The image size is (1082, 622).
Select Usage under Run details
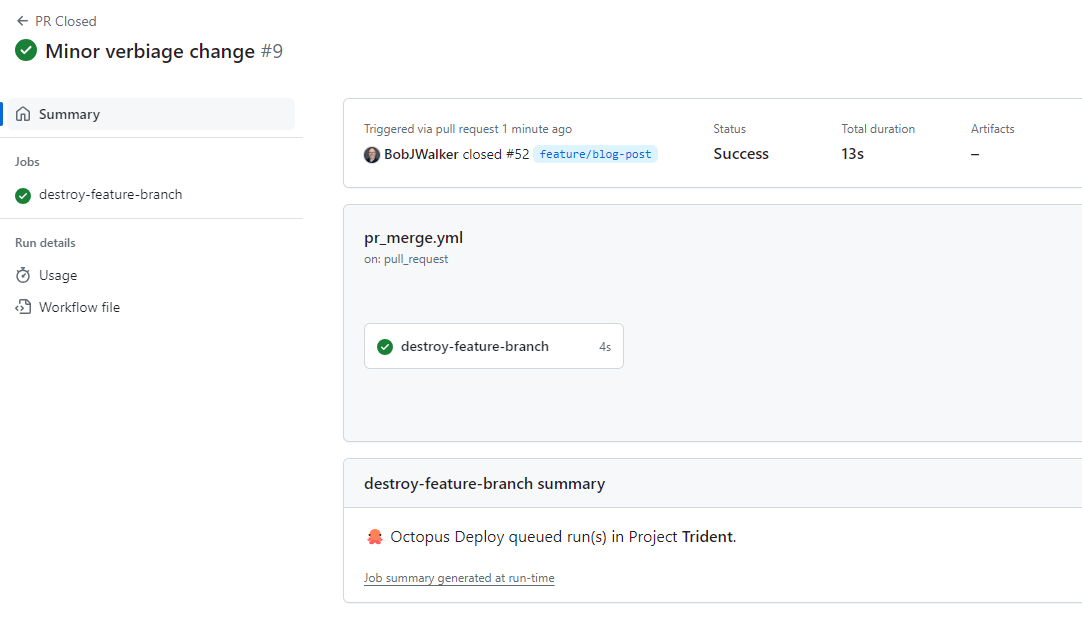pos(55,275)
